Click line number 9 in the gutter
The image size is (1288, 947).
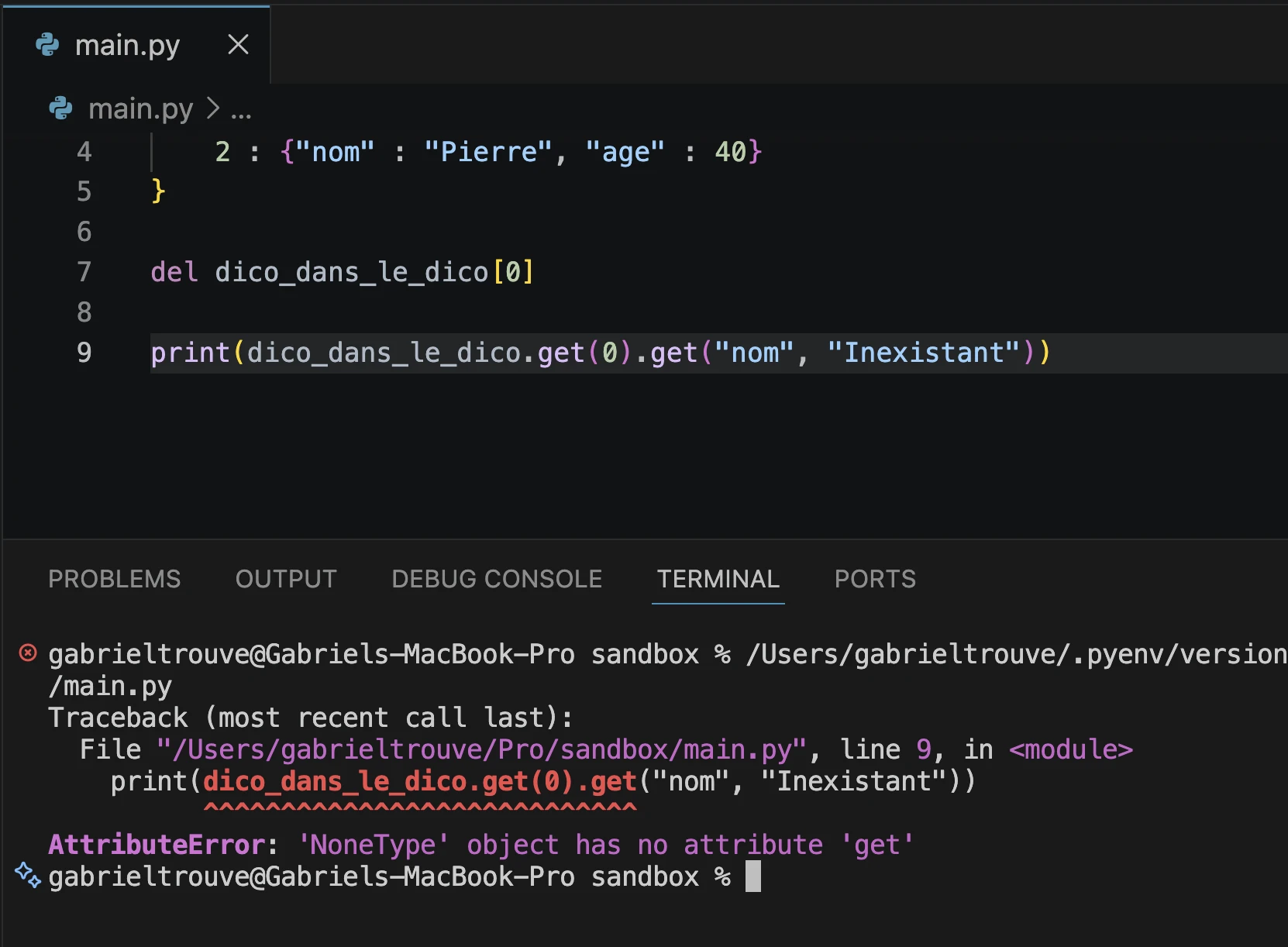(x=84, y=353)
